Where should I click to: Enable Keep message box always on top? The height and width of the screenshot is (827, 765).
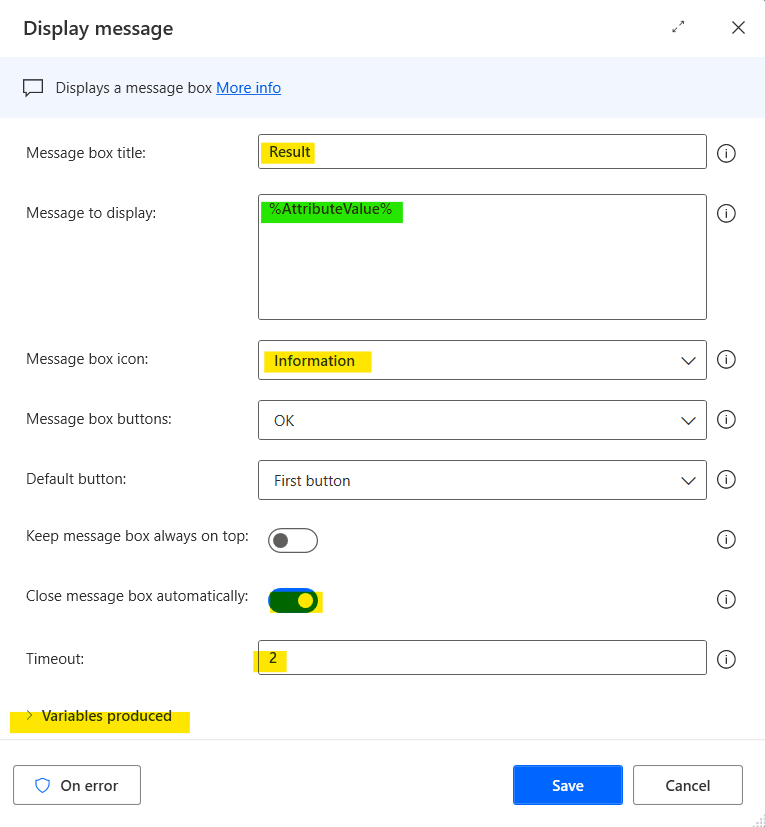click(292, 541)
